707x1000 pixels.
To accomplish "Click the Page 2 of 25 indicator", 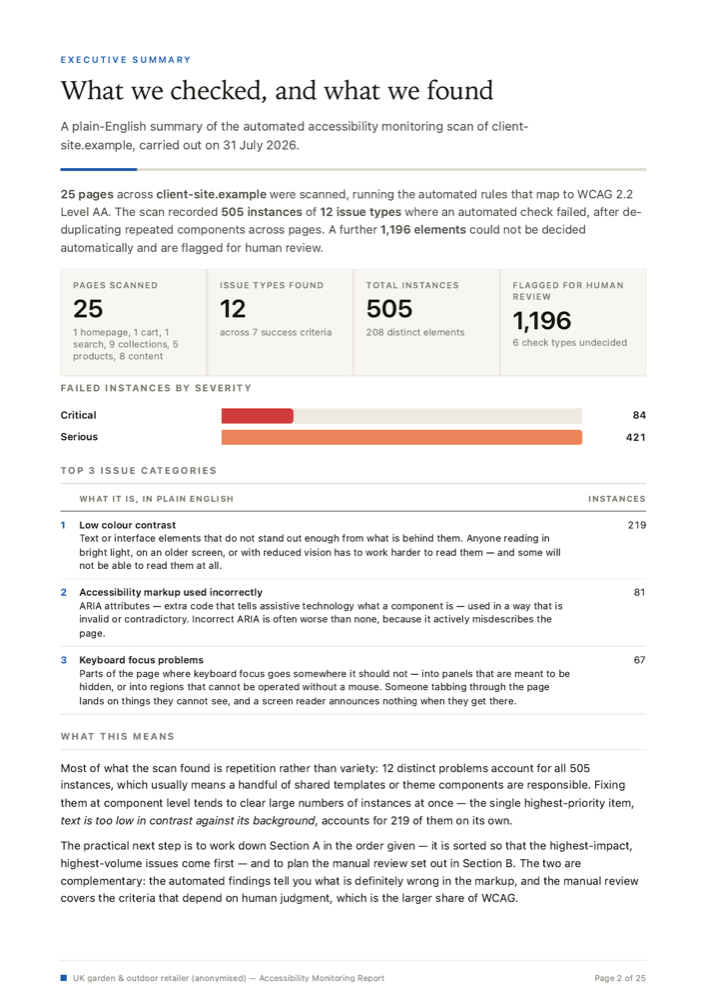I will [x=620, y=978].
